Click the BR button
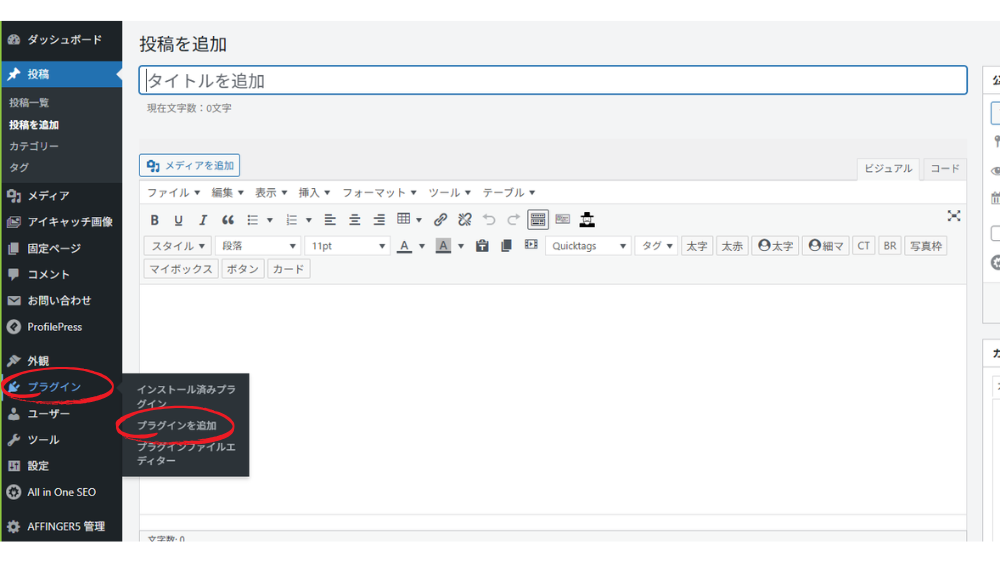The width and height of the screenshot is (1000, 562). (890, 246)
